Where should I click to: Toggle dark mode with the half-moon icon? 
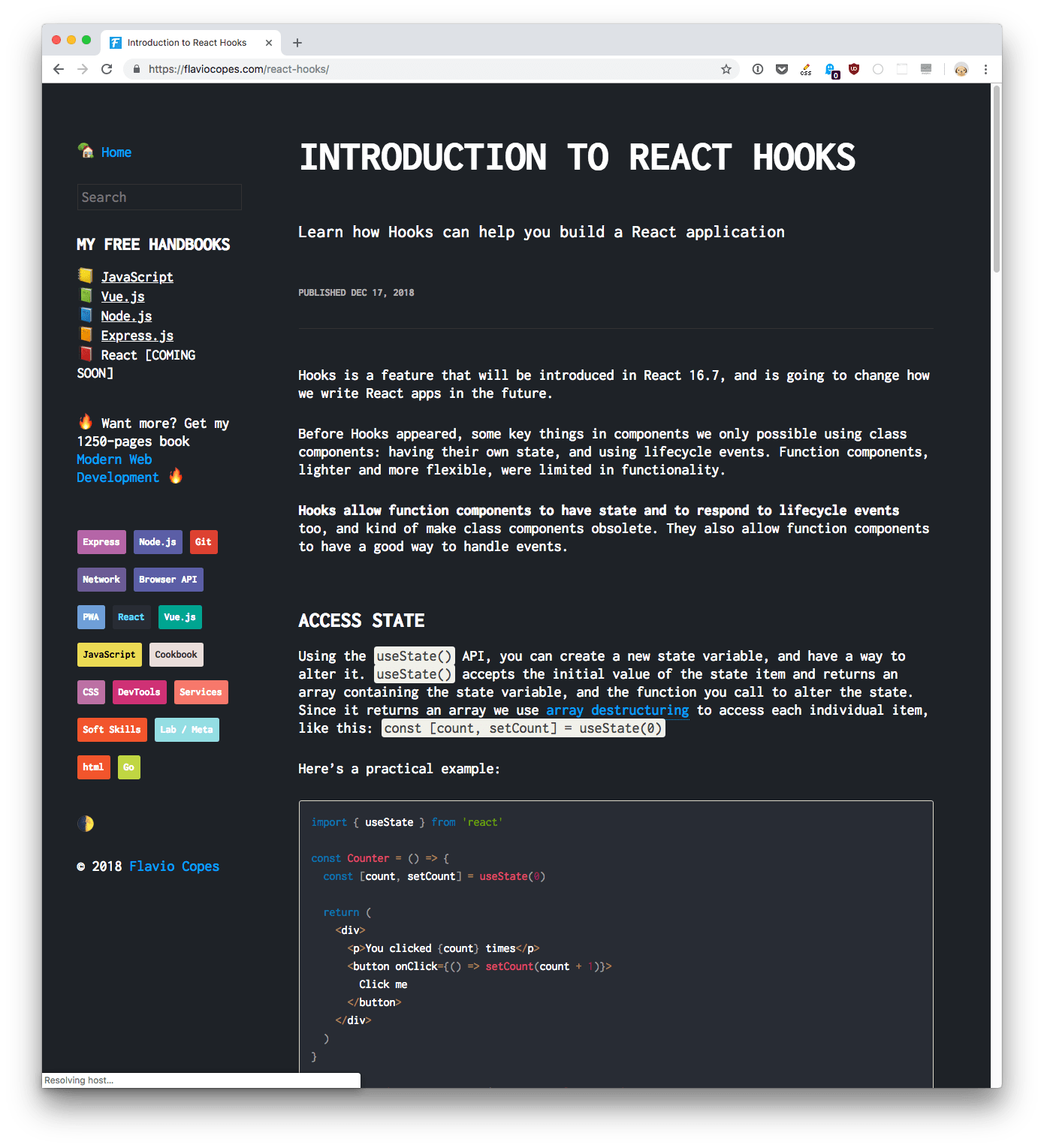85,823
